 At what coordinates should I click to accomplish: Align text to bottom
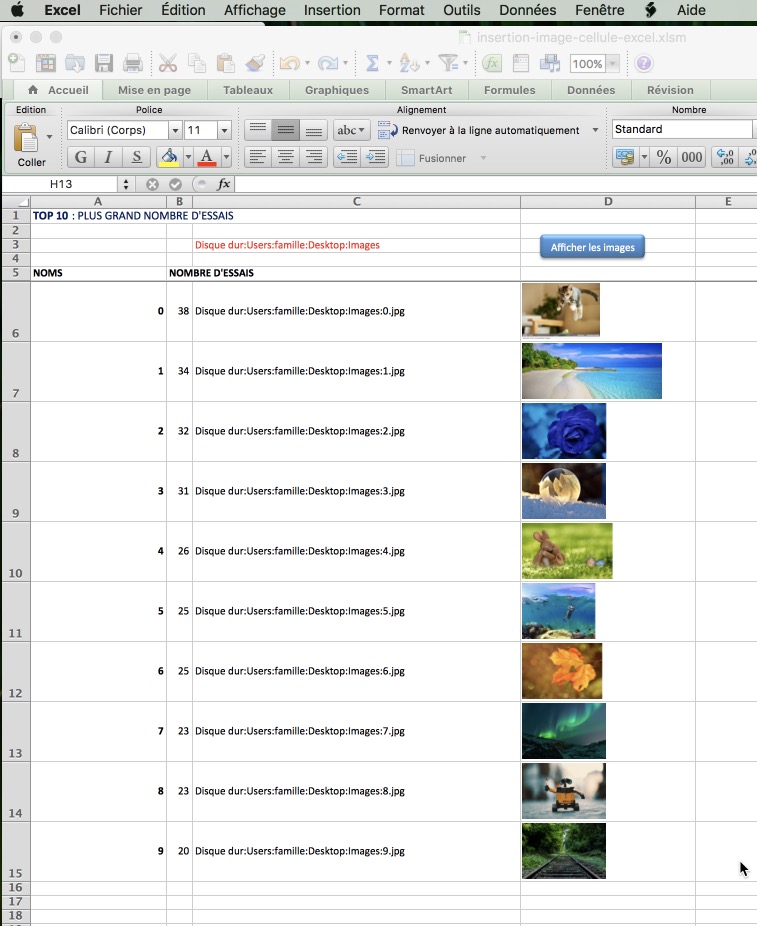pos(314,130)
